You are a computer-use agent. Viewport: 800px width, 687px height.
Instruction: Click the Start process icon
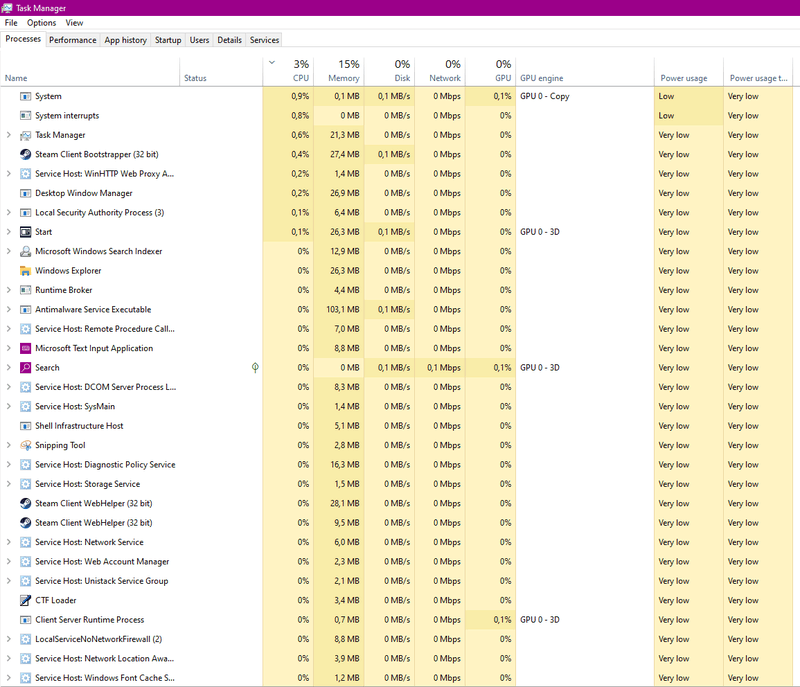pos(26,232)
